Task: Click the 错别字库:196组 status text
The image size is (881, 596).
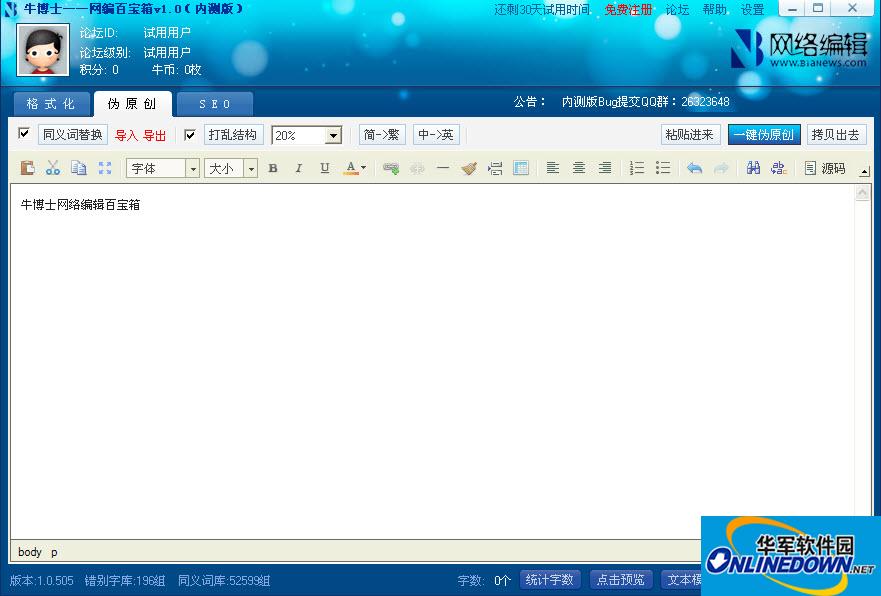Action: tap(125, 580)
